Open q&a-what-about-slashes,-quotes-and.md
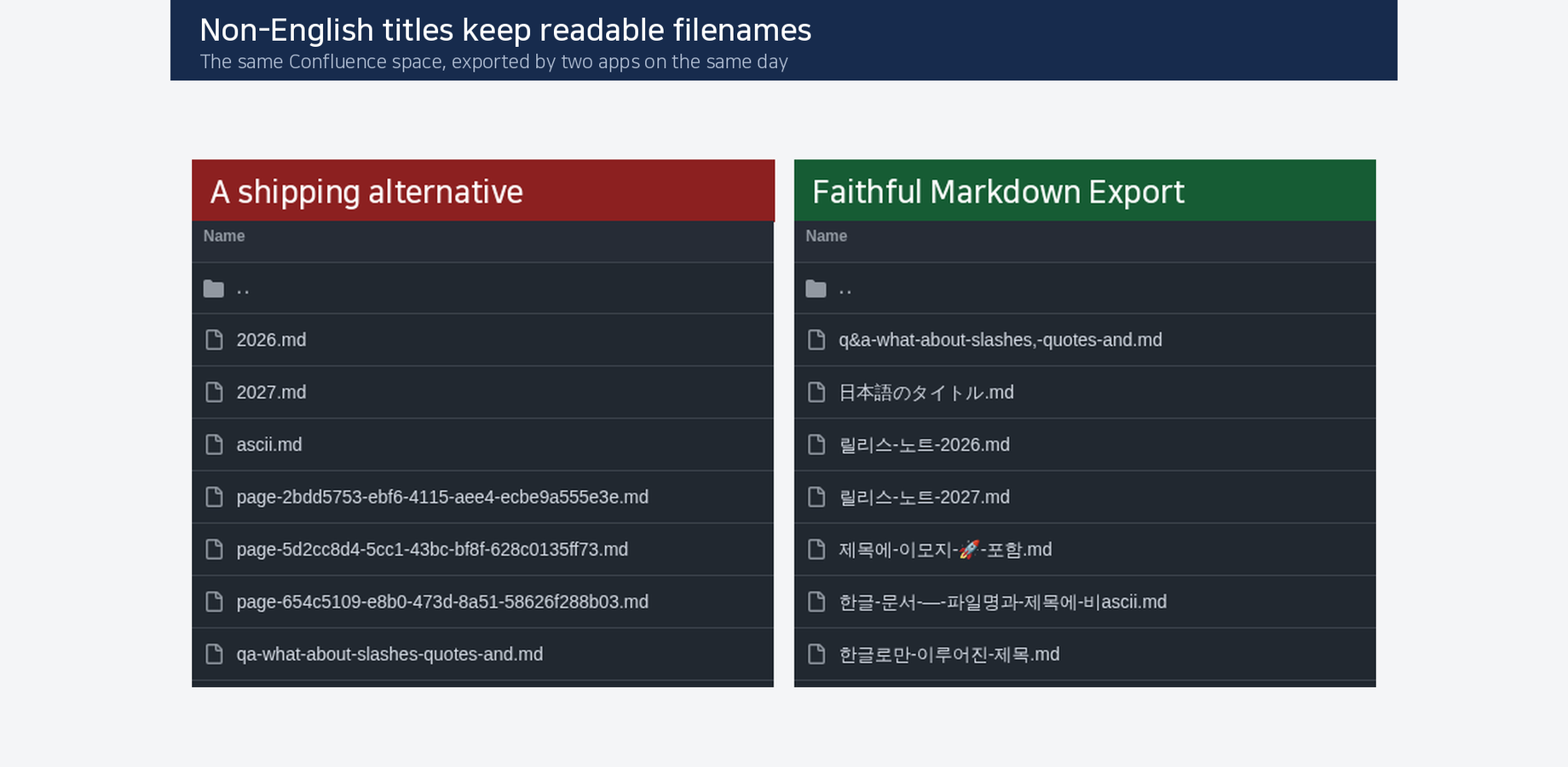The image size is (1568, 767). tap(1000, 340)
